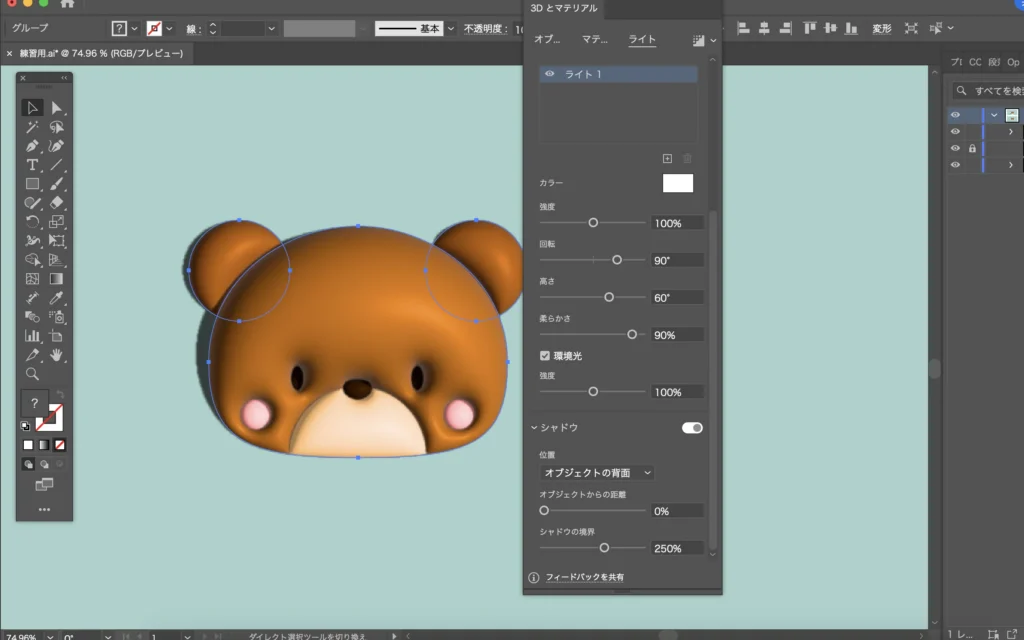Screen dimensions: 1024x640
Task: Switch to the オブ... object tab
Action: pos(547,40)
